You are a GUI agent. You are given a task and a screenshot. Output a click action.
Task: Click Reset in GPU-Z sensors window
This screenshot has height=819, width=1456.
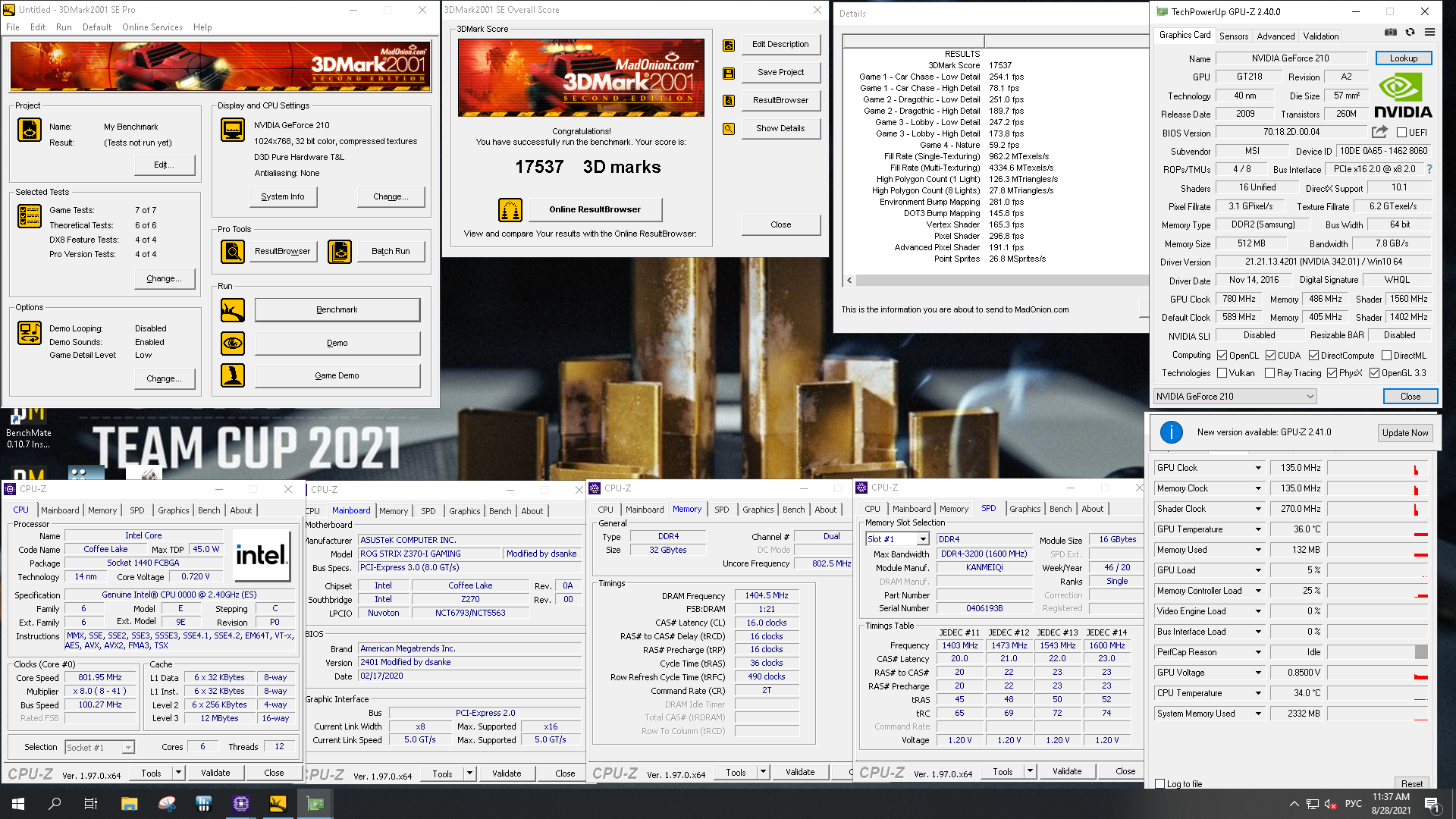point(1411,783)
